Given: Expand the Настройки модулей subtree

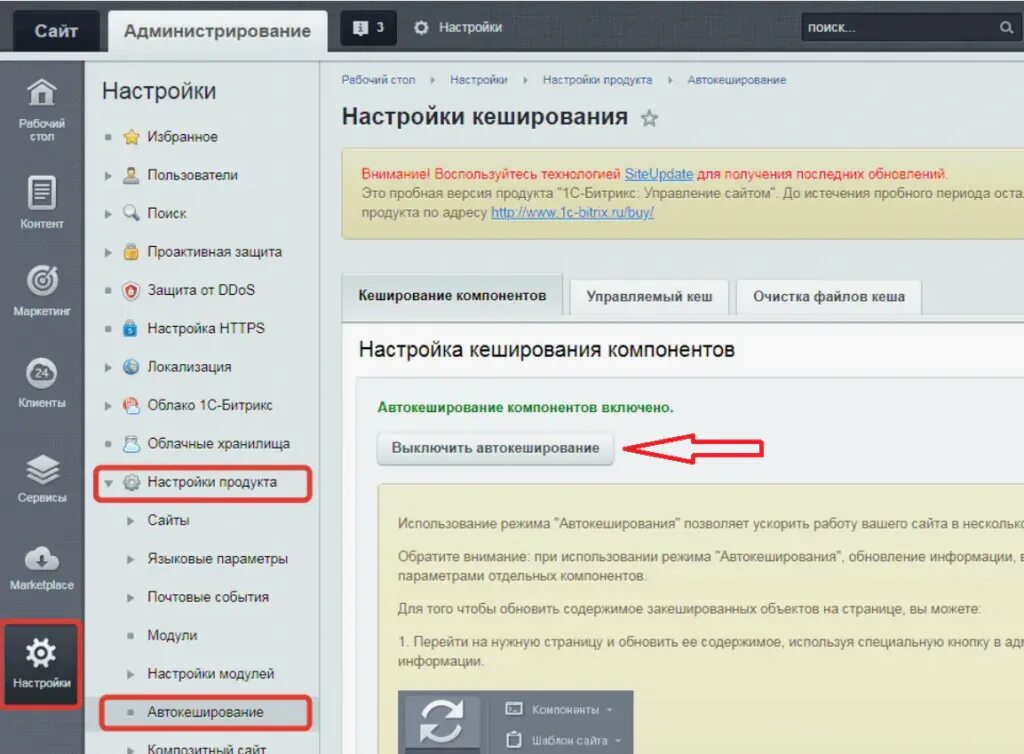Looking at the screenshot, I should (131, 674).
